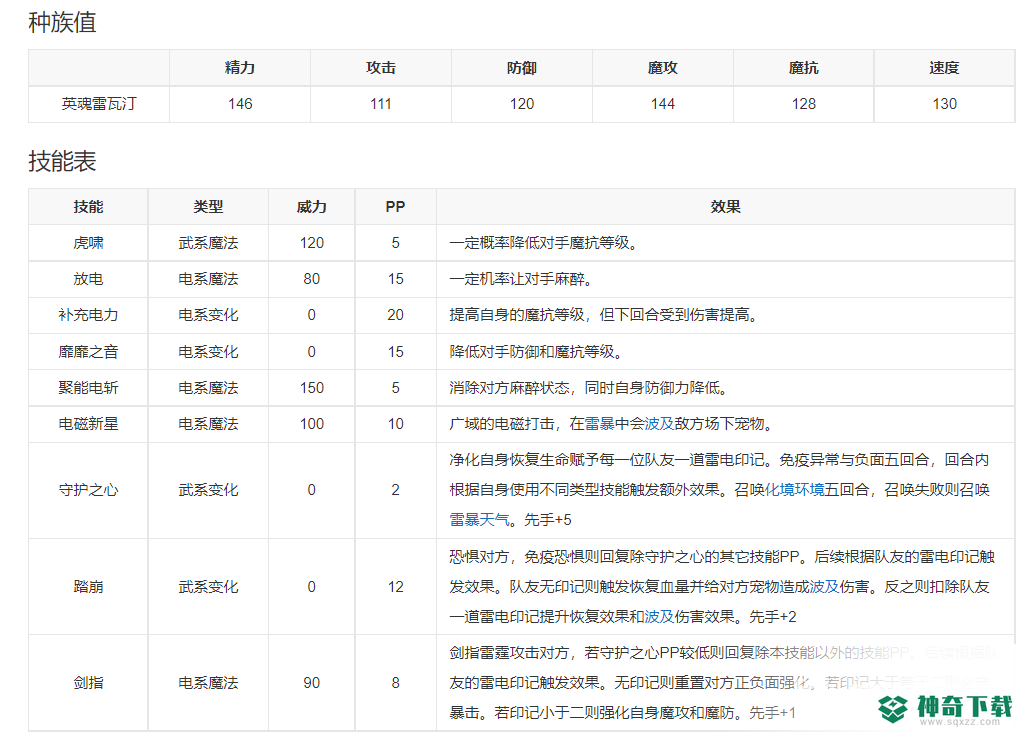Click 武系变化 type in 守护之心 row
This screenshot has height=746, width=1032.
[x=208, y=490]
